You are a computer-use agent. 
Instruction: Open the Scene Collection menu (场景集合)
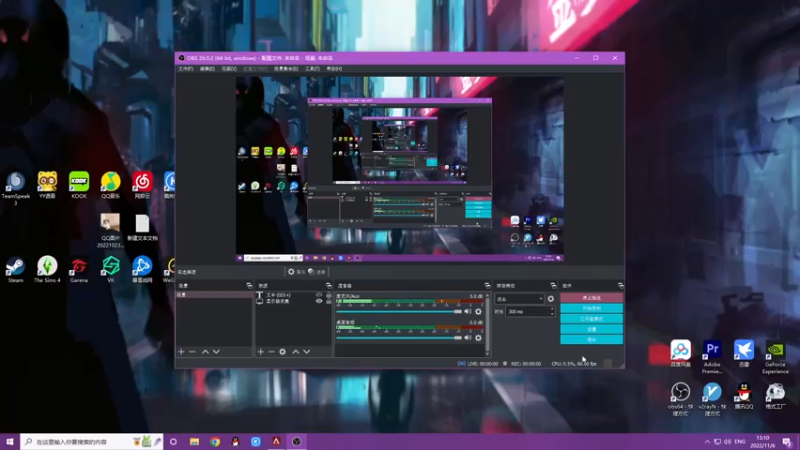[286, 69]
